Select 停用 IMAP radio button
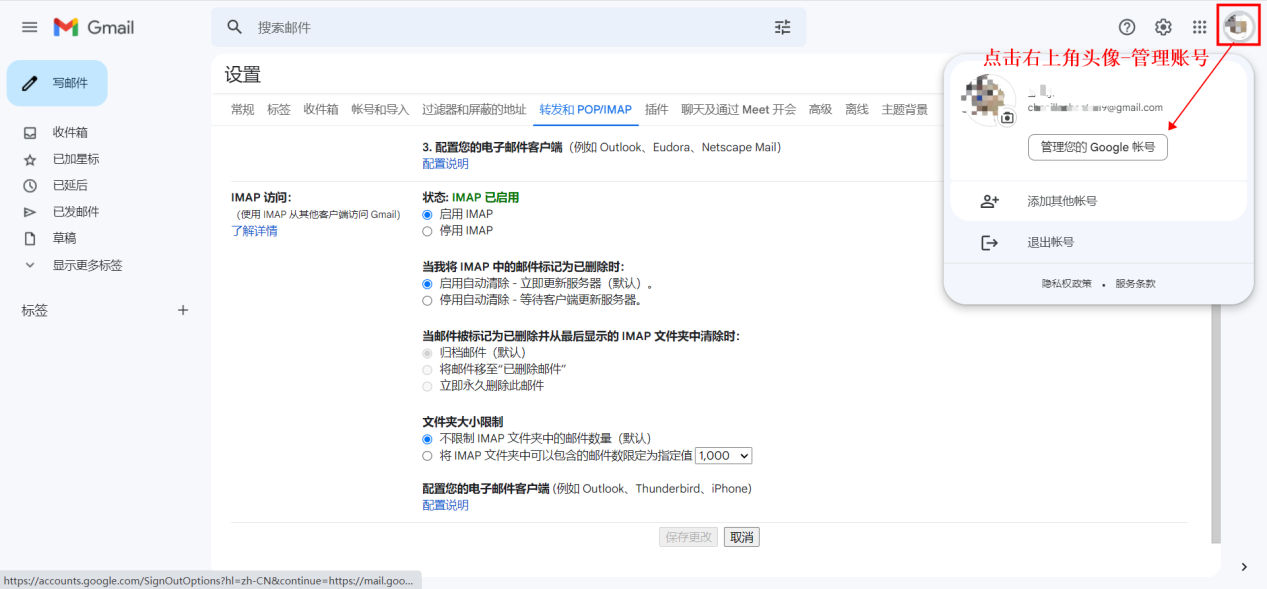Viewport: 1267px width, 589px height. tap(428, 231)
